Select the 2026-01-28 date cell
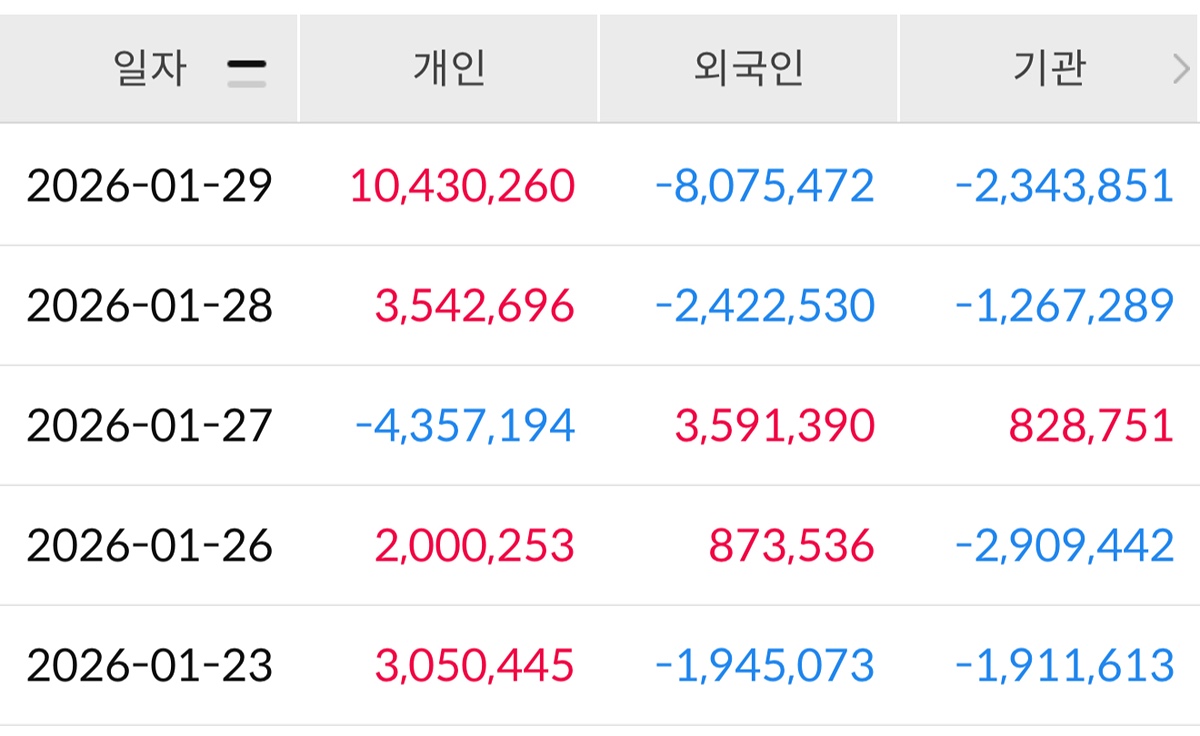The height and width of the screenshot is (736, 1200). (149, 306)
